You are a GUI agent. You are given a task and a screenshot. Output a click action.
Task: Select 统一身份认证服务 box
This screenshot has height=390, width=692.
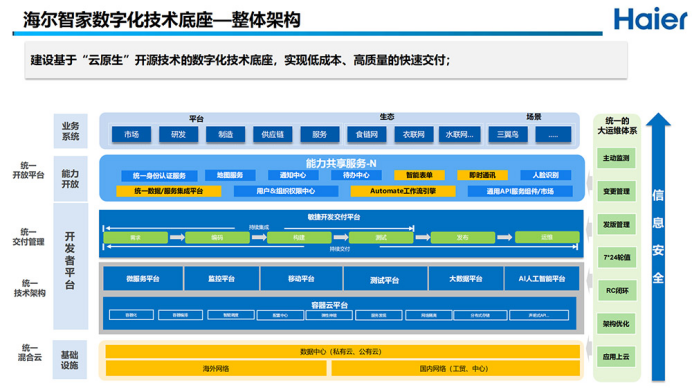coord(159,176)
